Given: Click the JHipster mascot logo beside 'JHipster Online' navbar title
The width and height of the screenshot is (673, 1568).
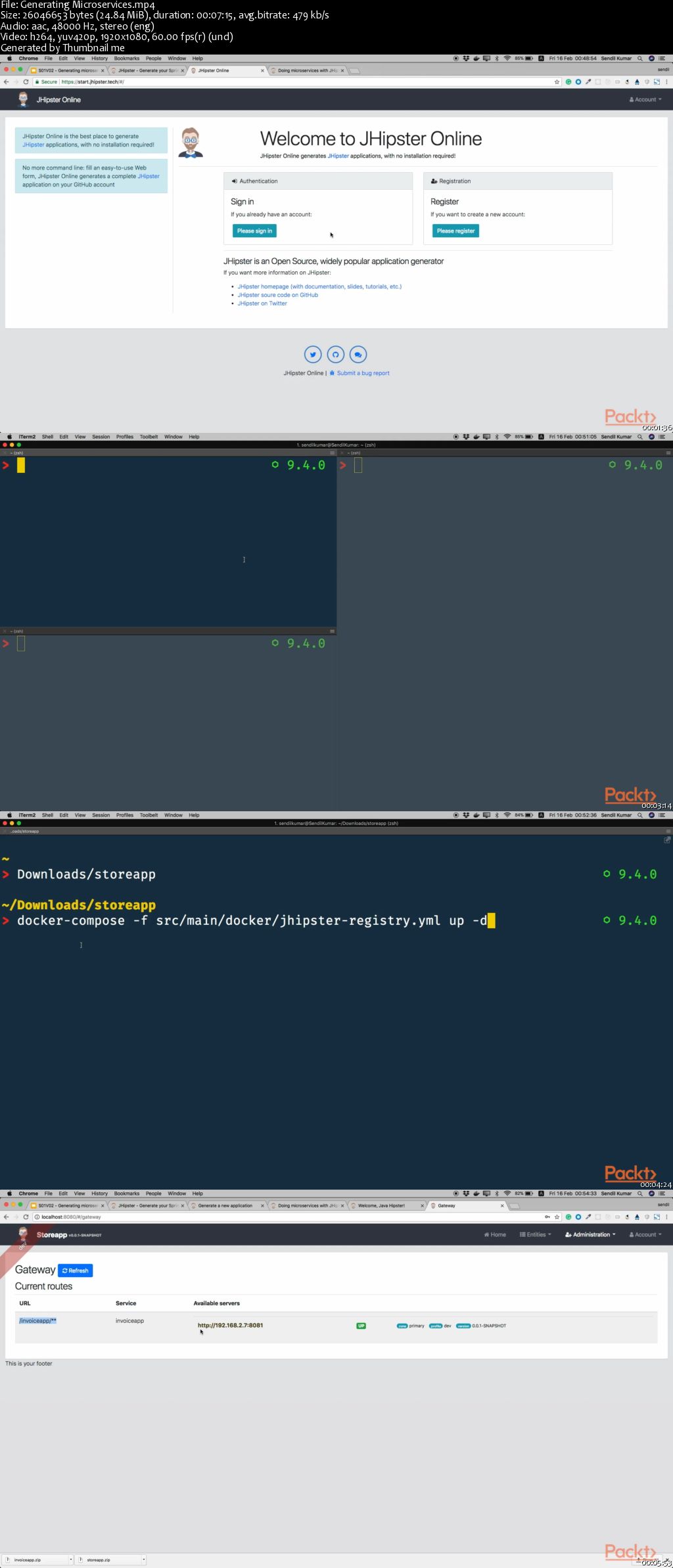Looking at the screenshot, I should tap(24, 99).
